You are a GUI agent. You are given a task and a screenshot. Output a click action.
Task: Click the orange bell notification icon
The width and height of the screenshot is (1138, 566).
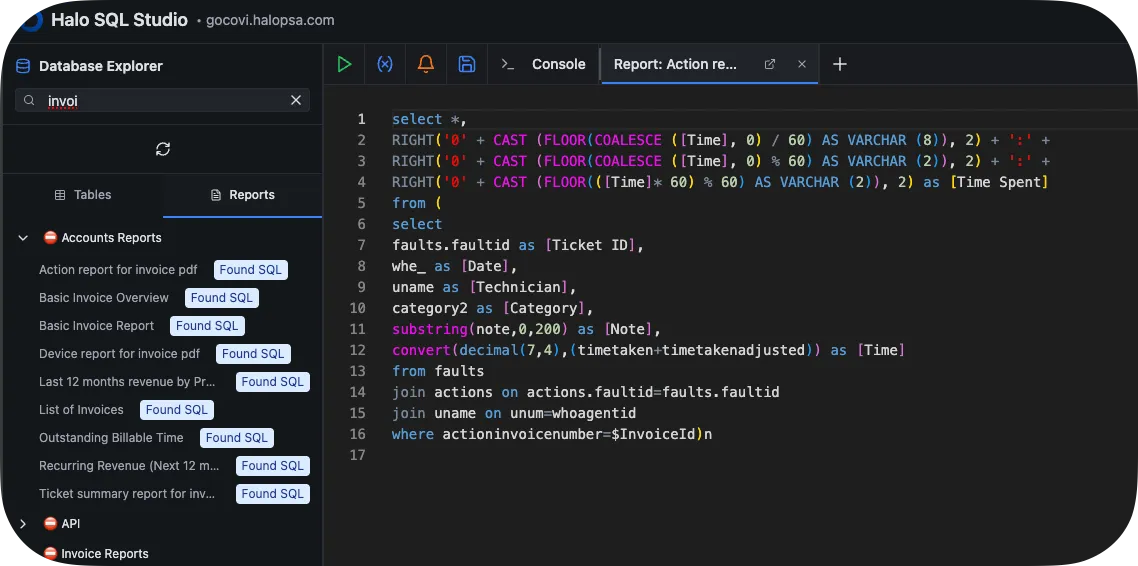pyautogui.click(x=426, y=64)
